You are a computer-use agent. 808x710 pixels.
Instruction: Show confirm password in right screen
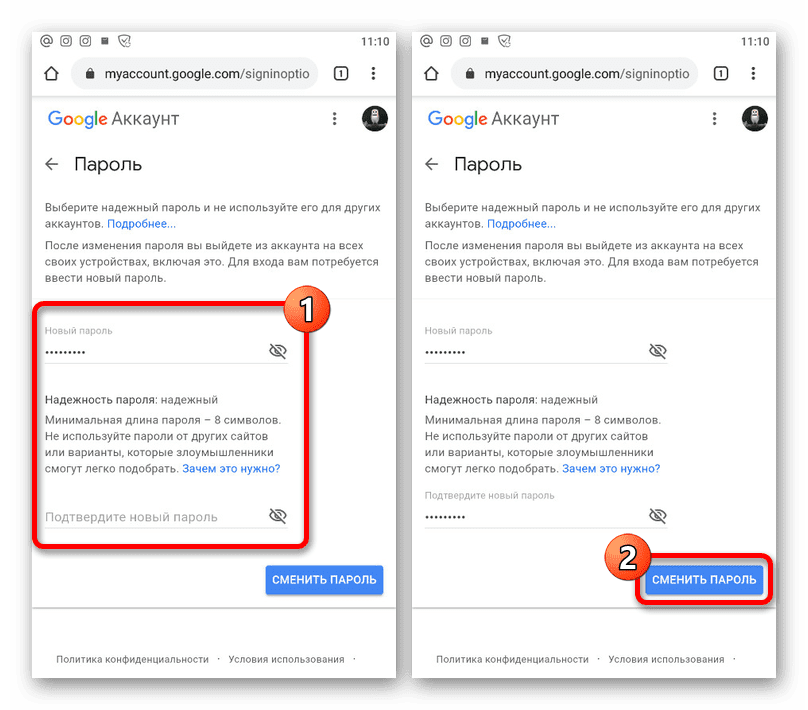(x=658, y=515)
